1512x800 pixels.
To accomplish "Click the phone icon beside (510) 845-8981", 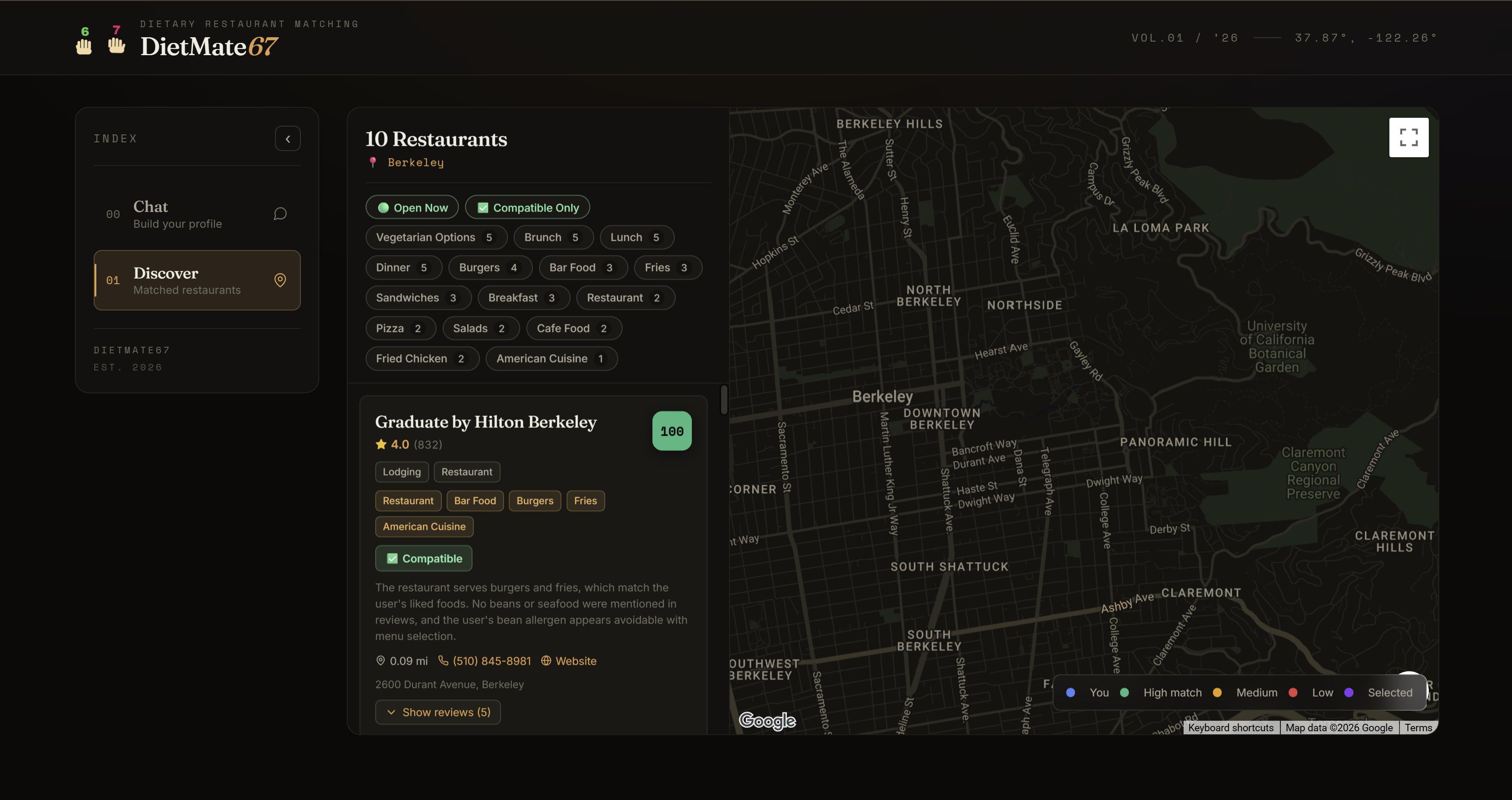I will [x=443, y=661].
